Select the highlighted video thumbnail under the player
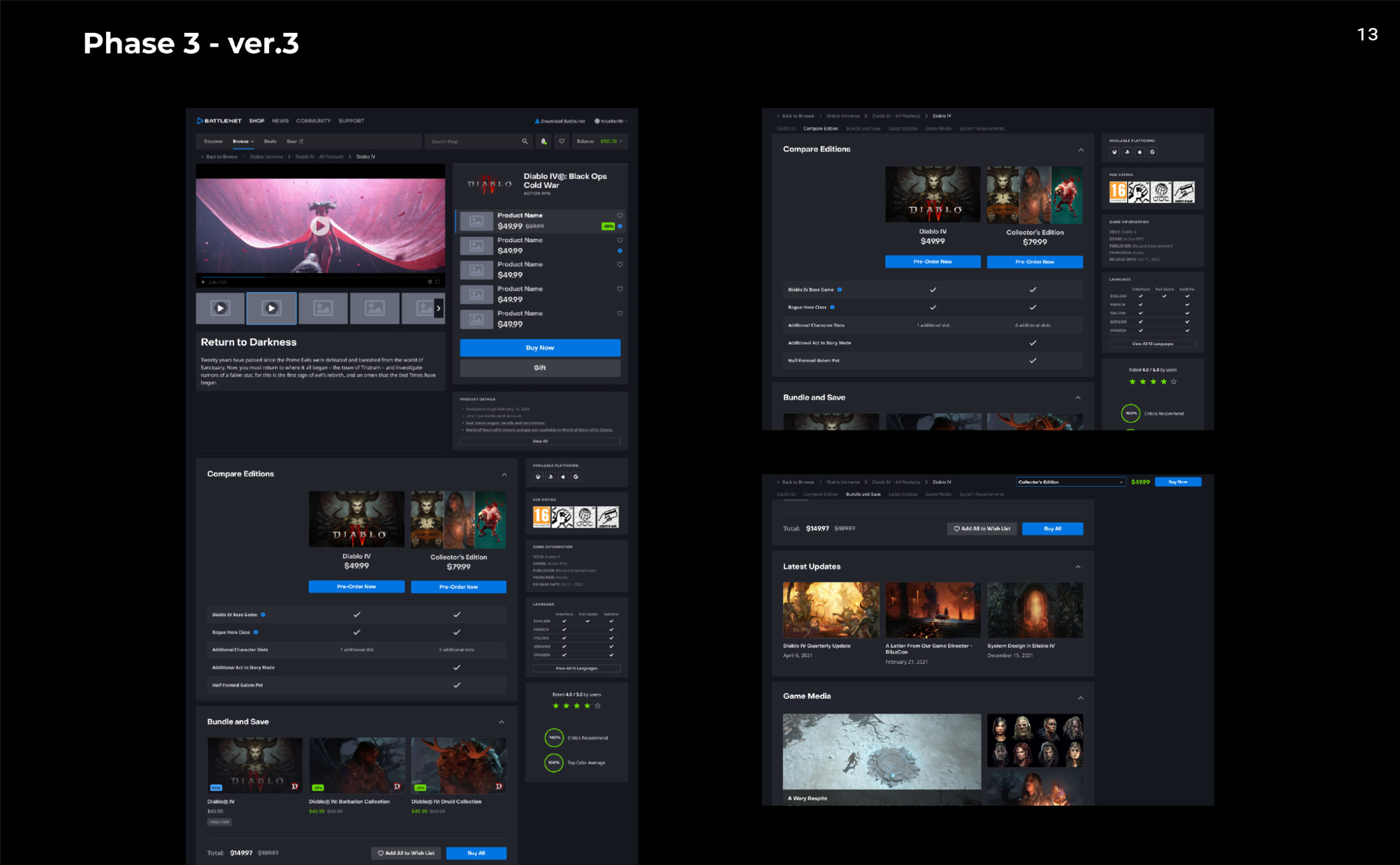Image resolution: width=1400 pixels, height=865 pixels. pos(271,308)
